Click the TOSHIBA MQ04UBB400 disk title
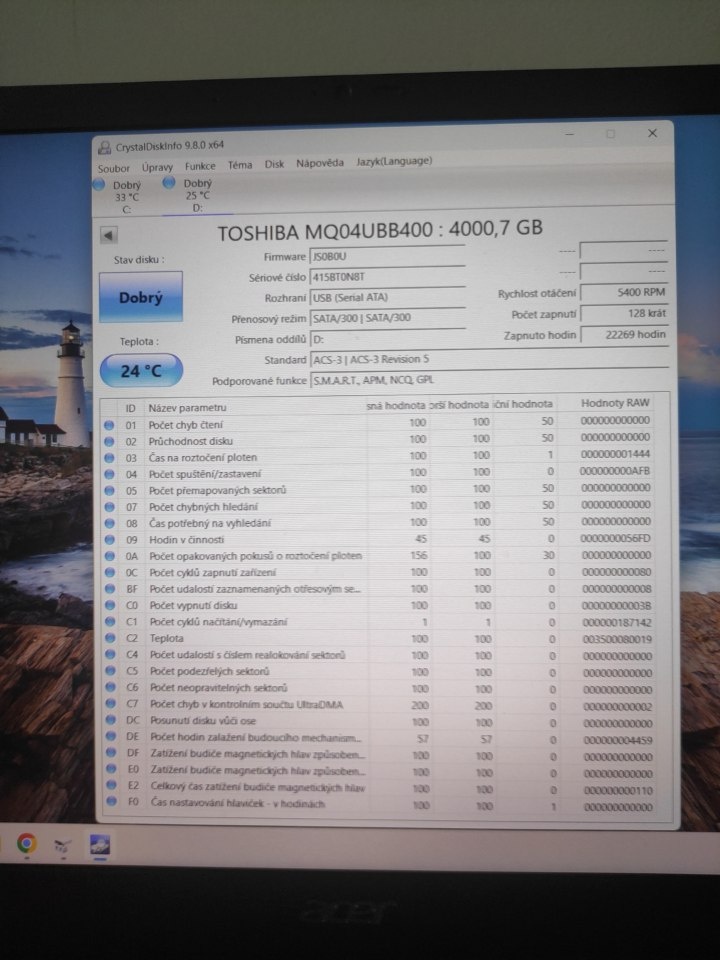This screenshot has height=960, width=720. coord(380,231)
